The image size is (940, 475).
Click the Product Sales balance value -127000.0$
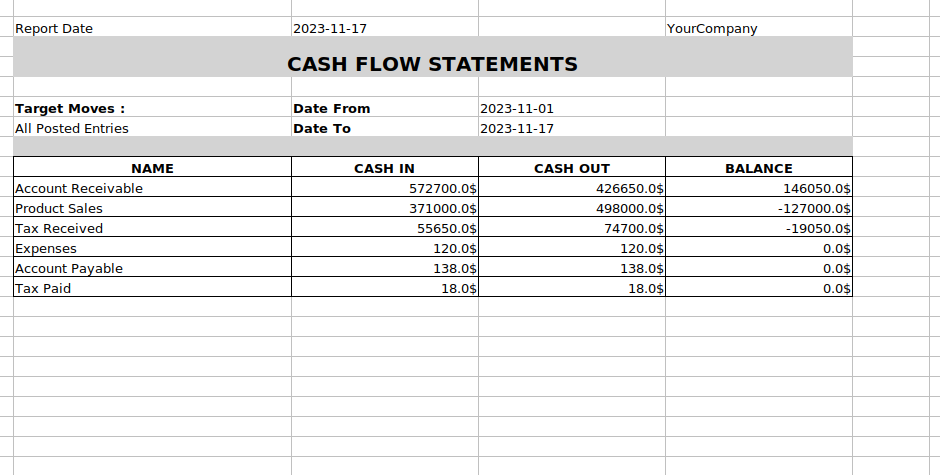(813, 209)
